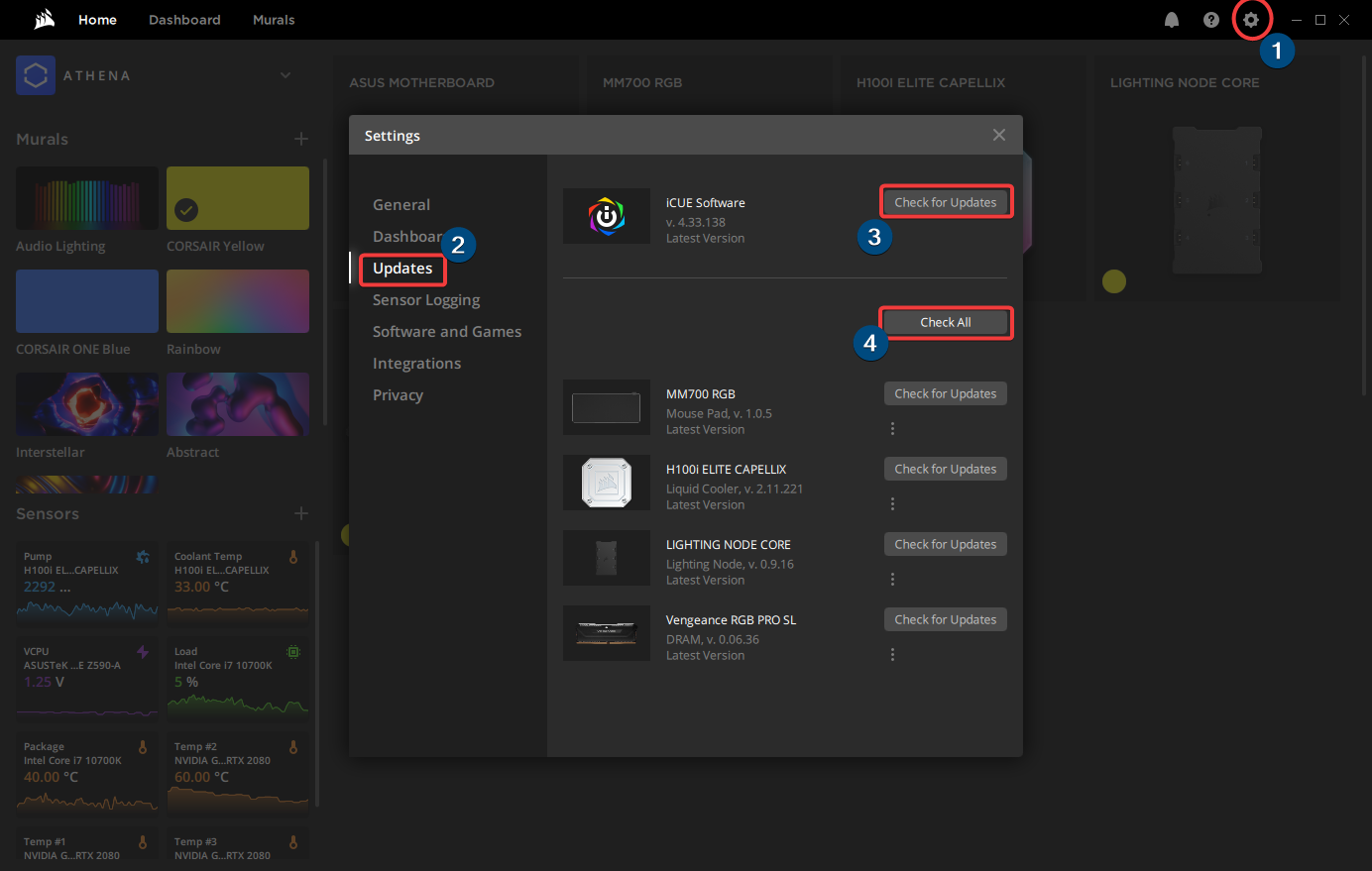Click the H100I ELITE CAPELLIX card title
This screenshot has width=1372, height=871.
pos(931,83)
